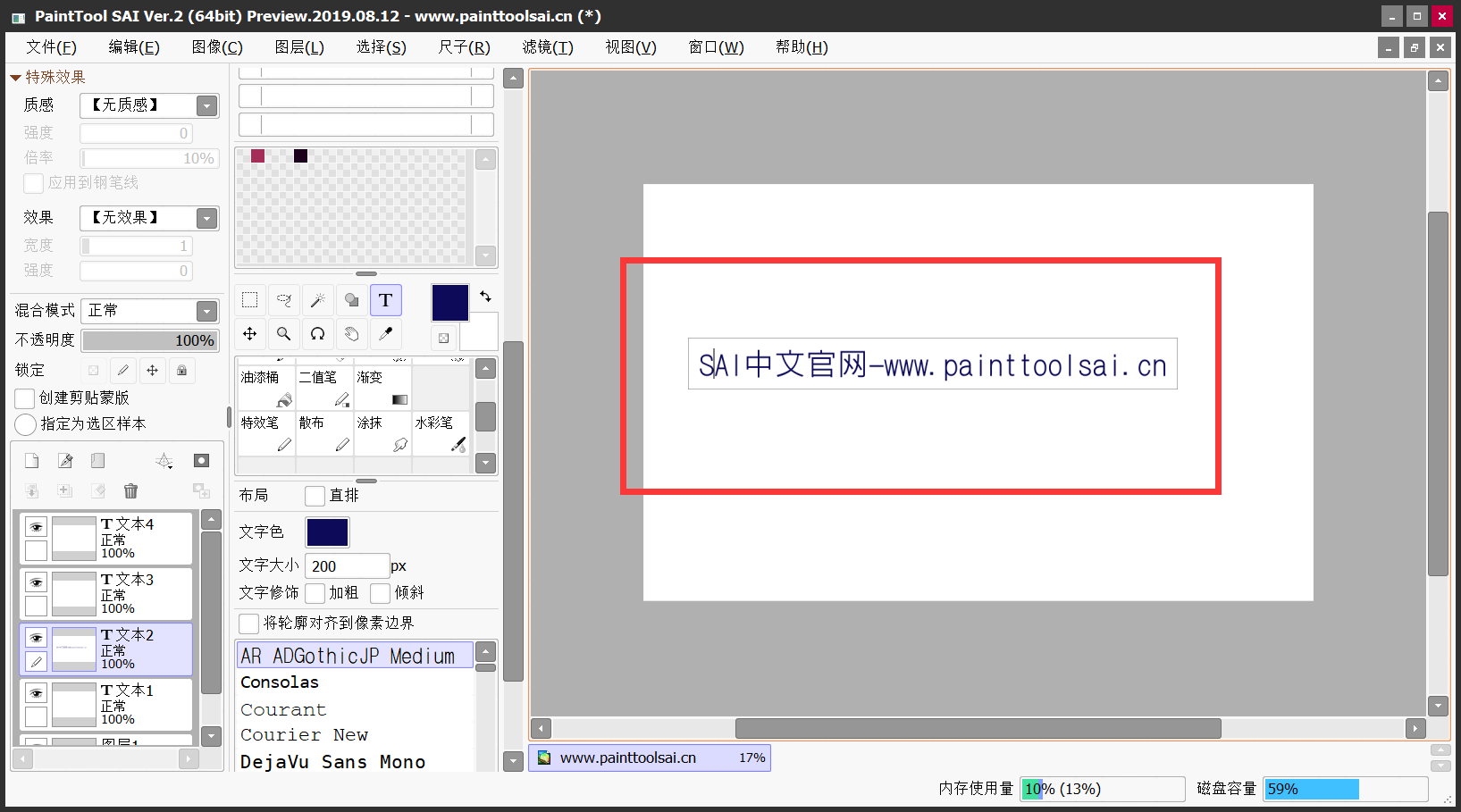Select the move tool
This screenshot has width=1461, height=812.
(x=250, y=334)
